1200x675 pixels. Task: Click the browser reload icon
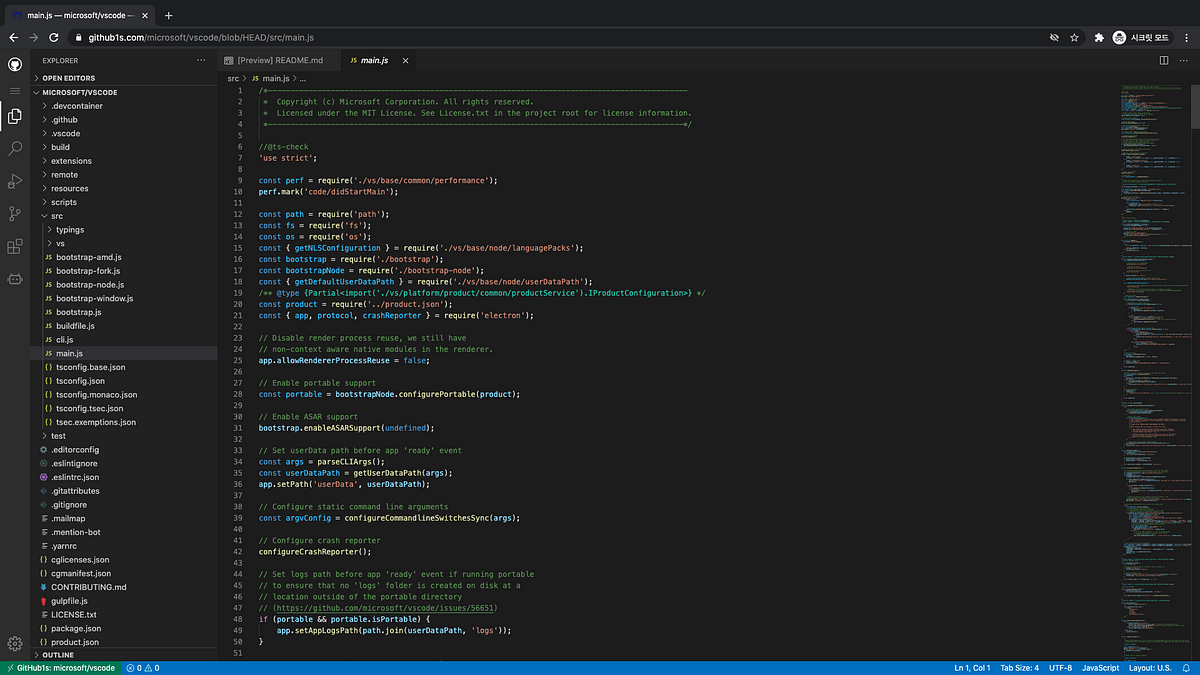pos(56,37)
